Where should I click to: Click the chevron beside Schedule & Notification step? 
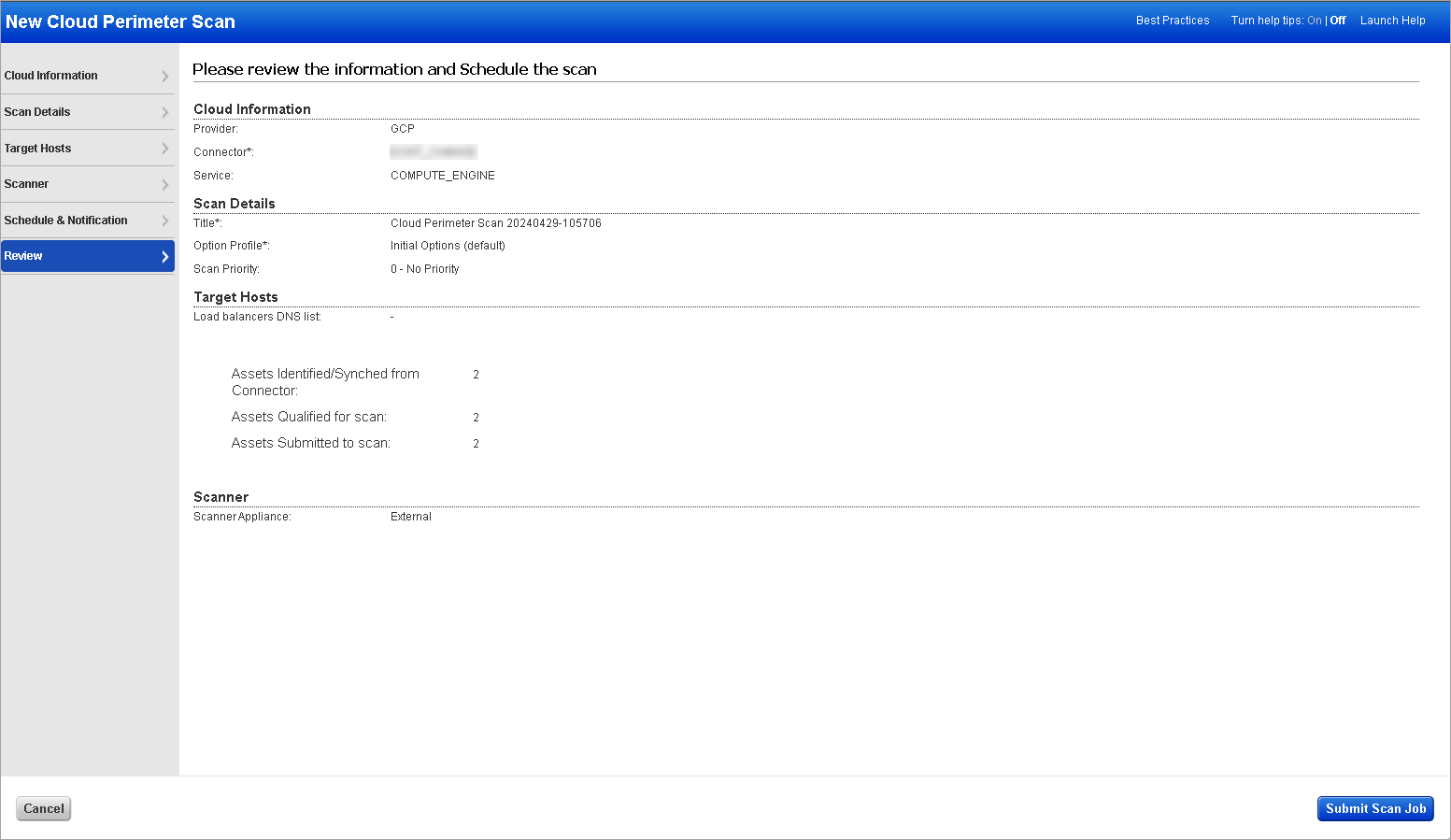coord(165,220)
